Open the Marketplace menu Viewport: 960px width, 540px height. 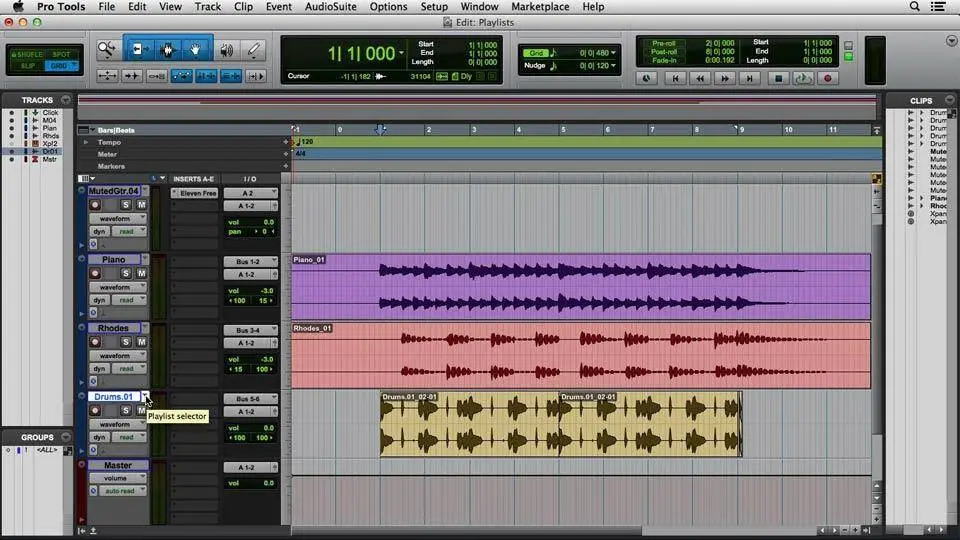click(x=540, y=7)
